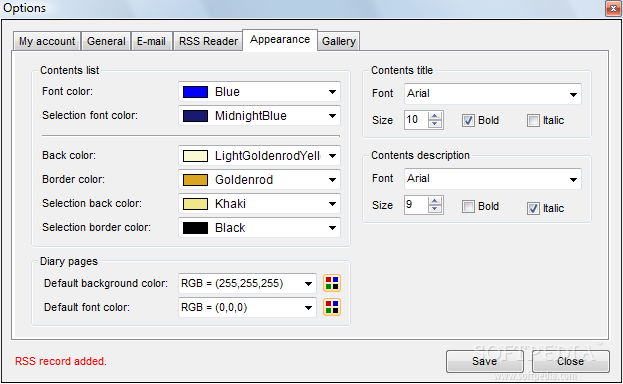Expand the Selection font color MidnightBlue dropdown

coord(259,116)
